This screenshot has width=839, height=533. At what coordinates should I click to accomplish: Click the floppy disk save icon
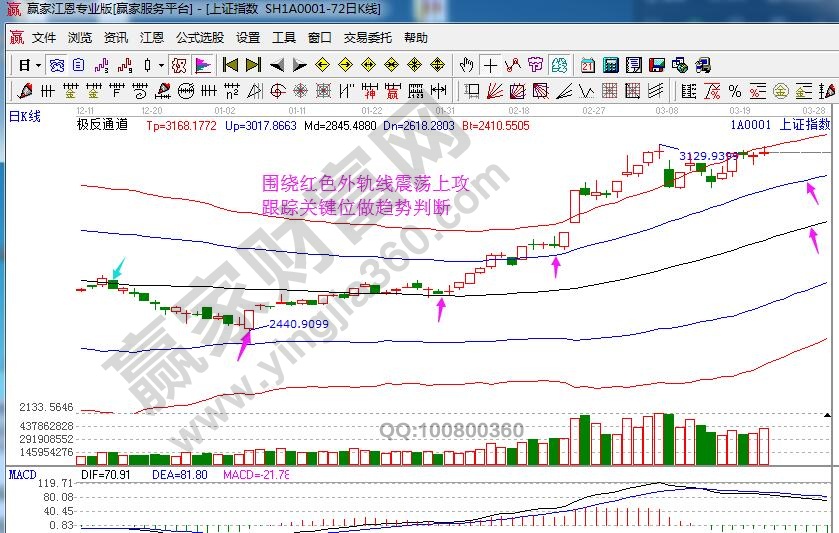pos(657,65)
